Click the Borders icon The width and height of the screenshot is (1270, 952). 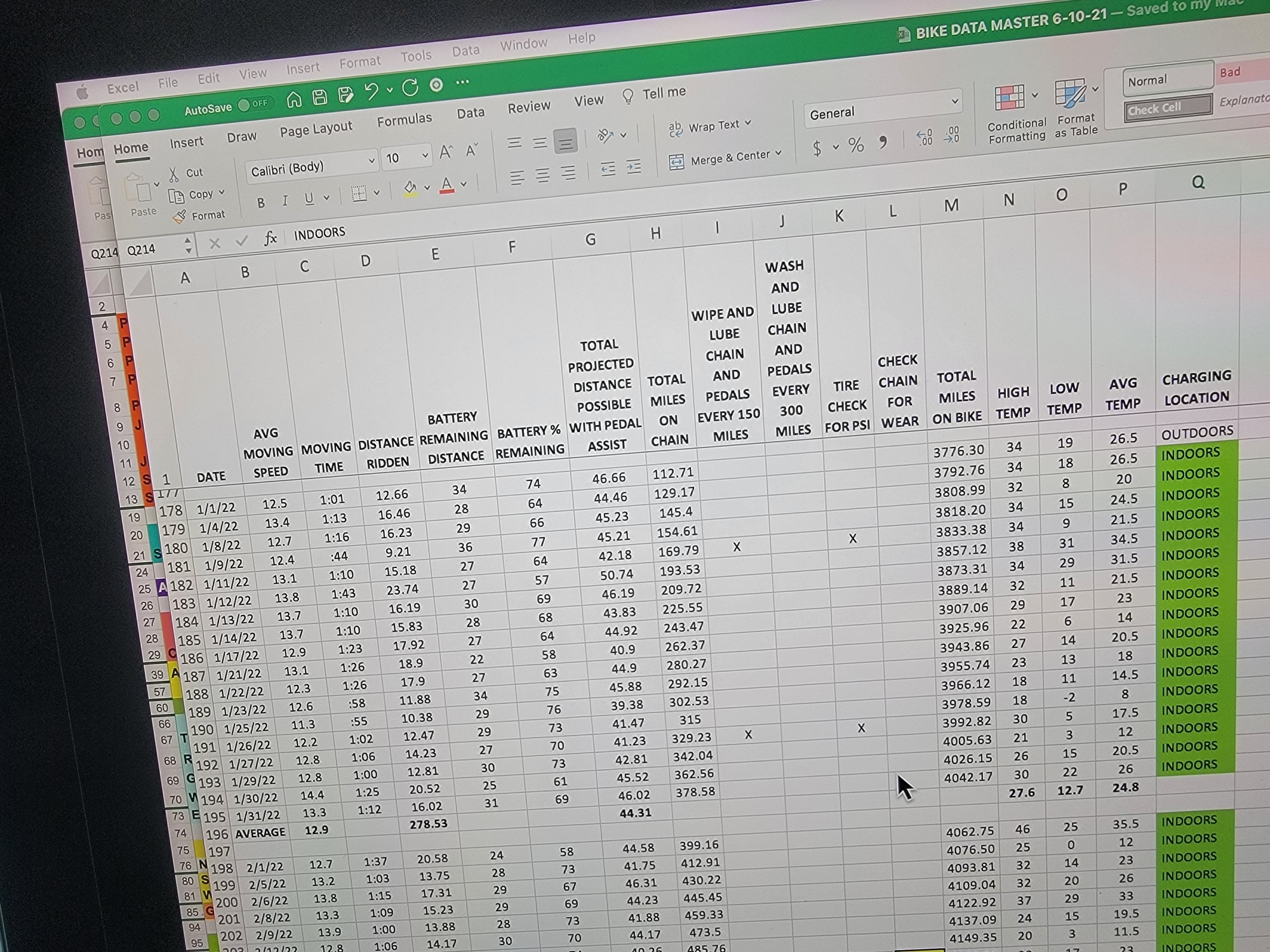tap(359, 194)
